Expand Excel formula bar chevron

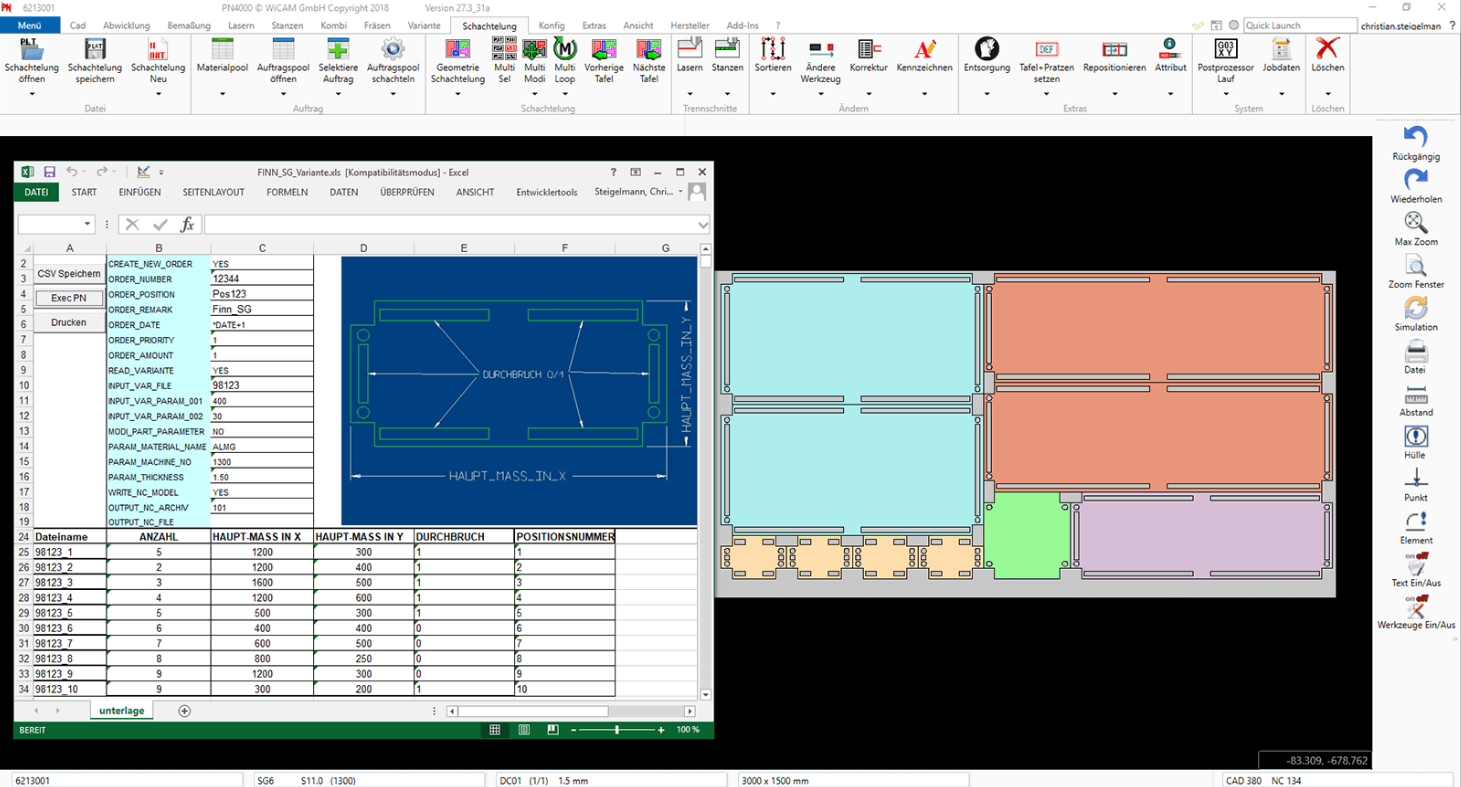703,225
